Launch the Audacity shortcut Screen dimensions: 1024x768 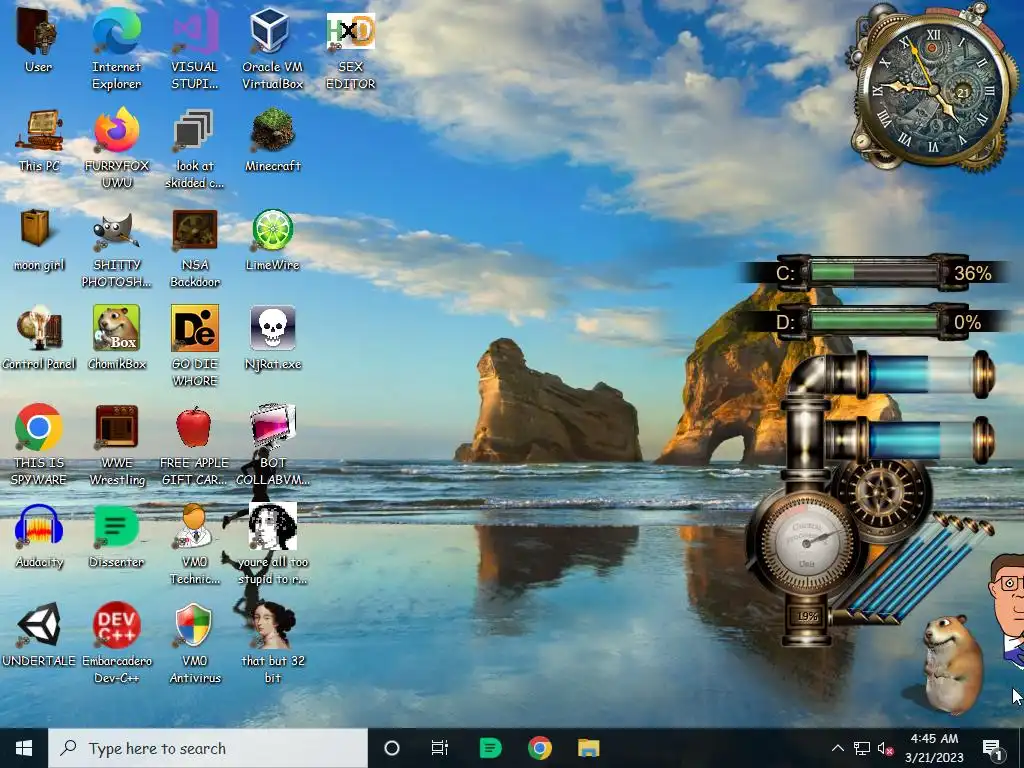[x=39, y=536]
